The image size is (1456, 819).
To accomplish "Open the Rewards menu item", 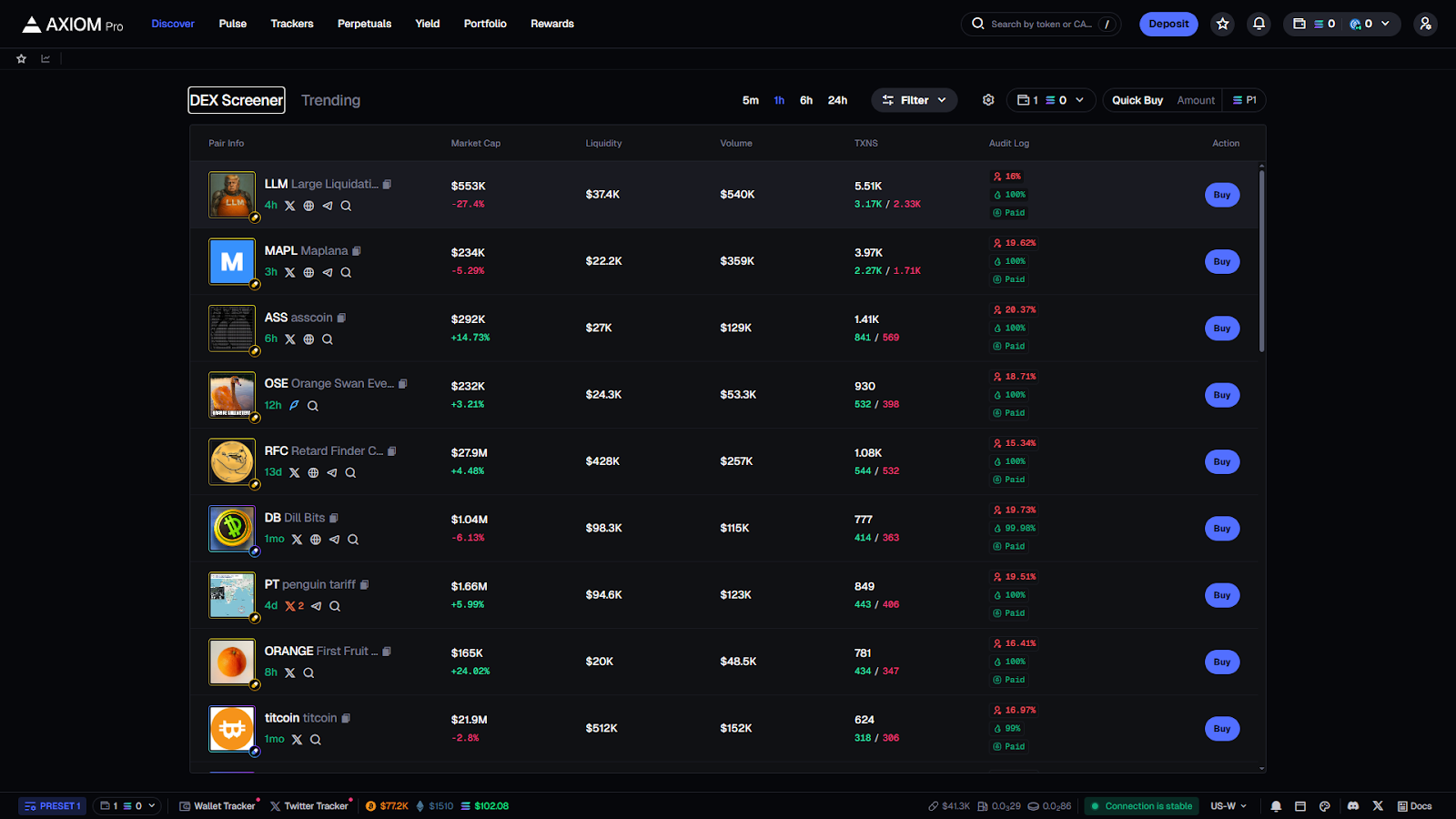I will pyautogui.click(x=552, y=24).
